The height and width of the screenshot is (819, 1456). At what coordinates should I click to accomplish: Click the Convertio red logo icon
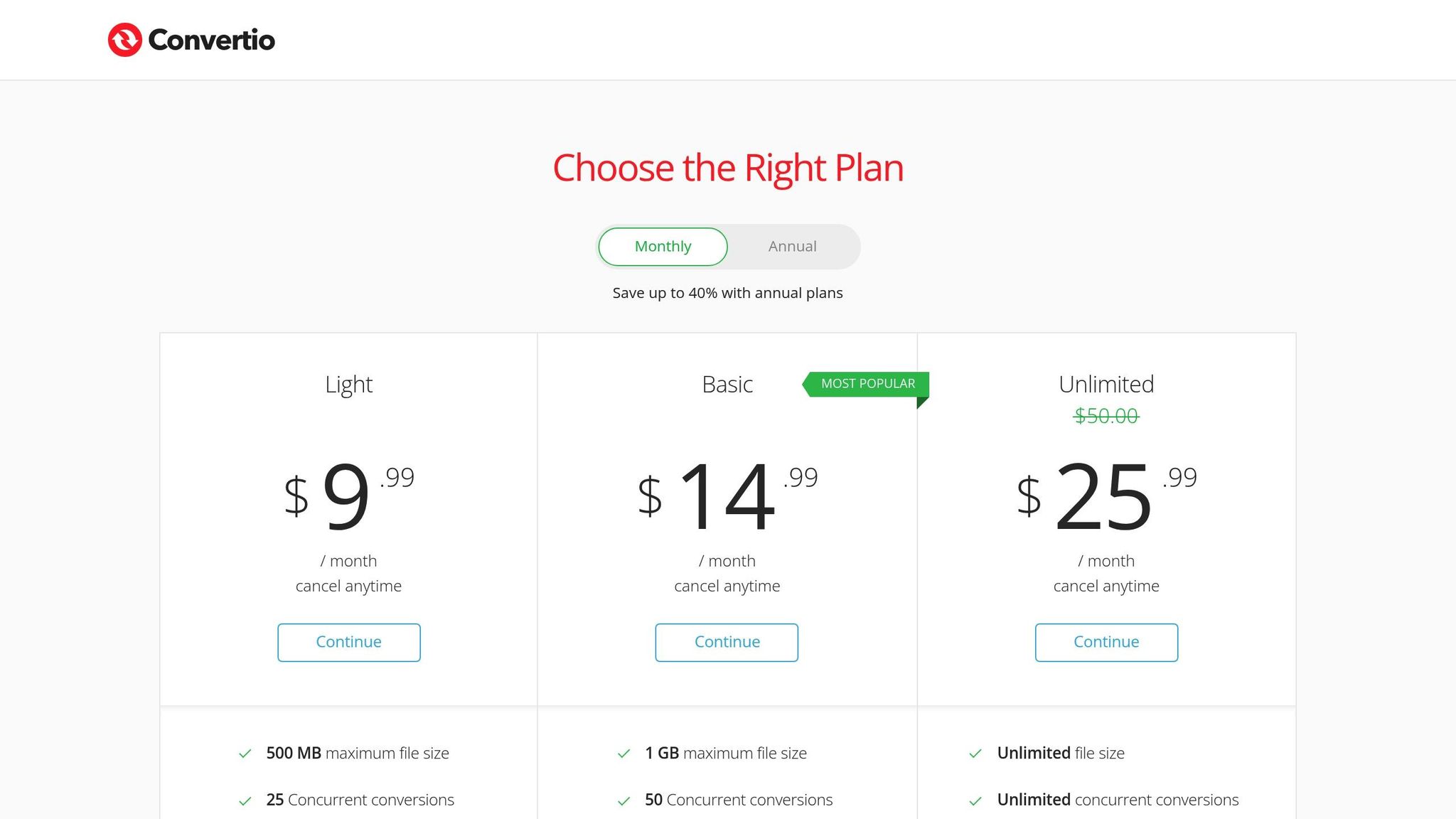pos(125,40)
